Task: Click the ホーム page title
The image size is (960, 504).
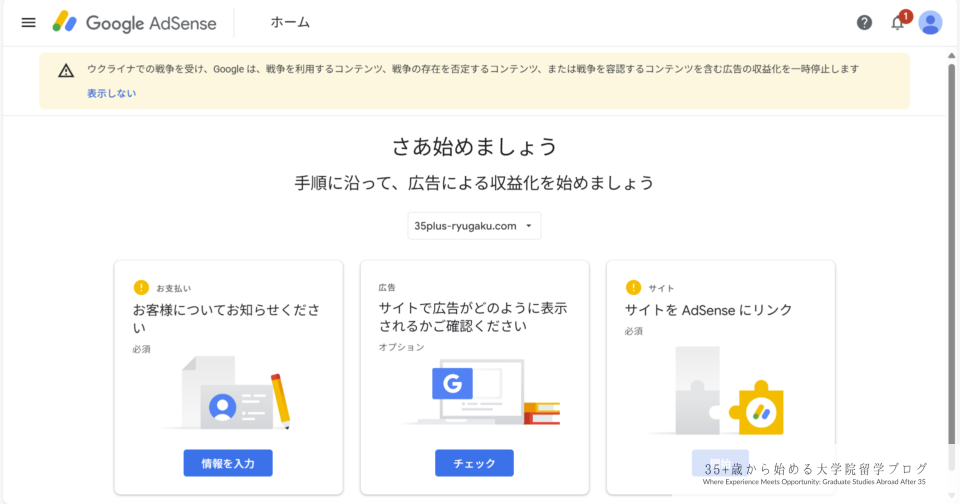Action: coord(290,22)
